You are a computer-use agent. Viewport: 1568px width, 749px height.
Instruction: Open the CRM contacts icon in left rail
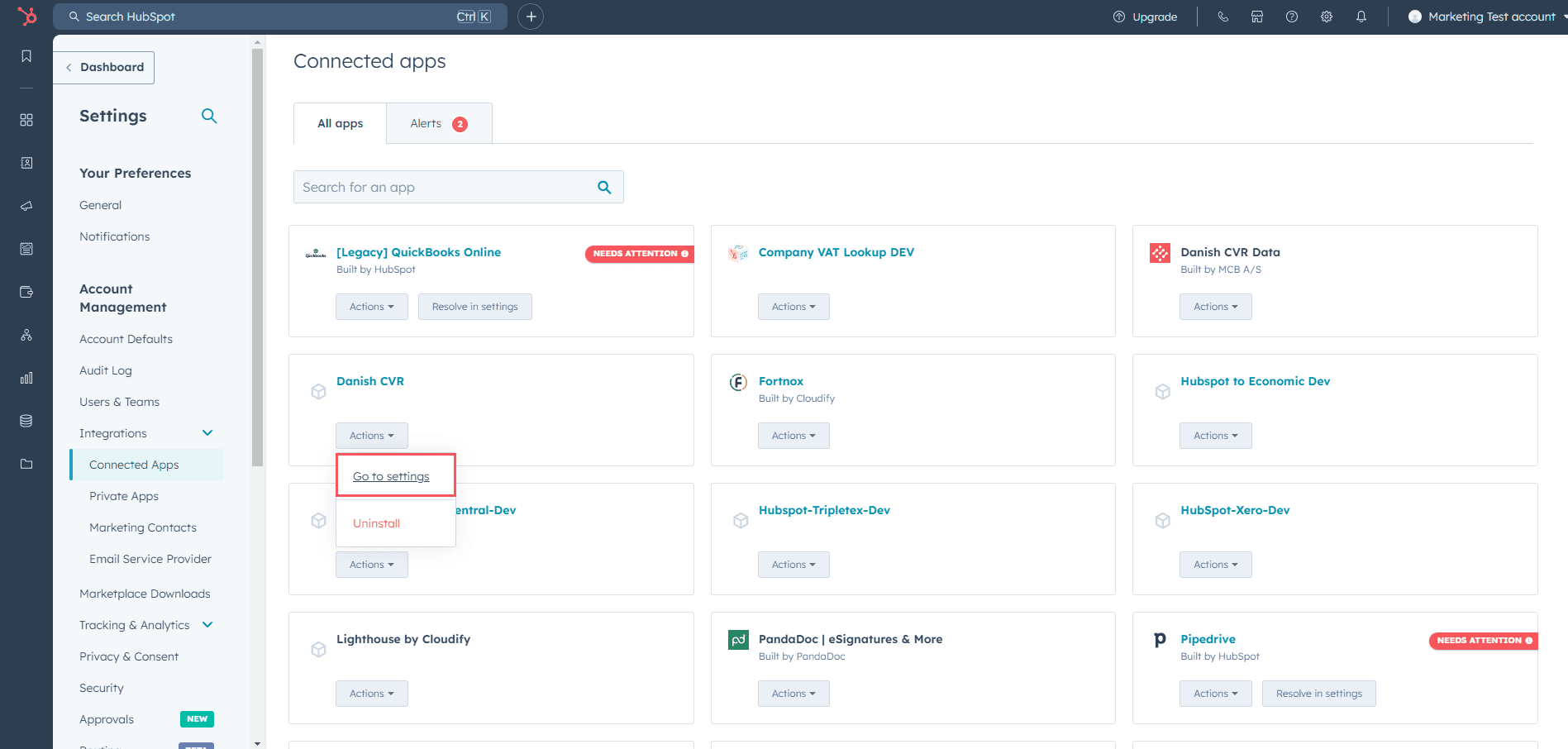[26, 163]
